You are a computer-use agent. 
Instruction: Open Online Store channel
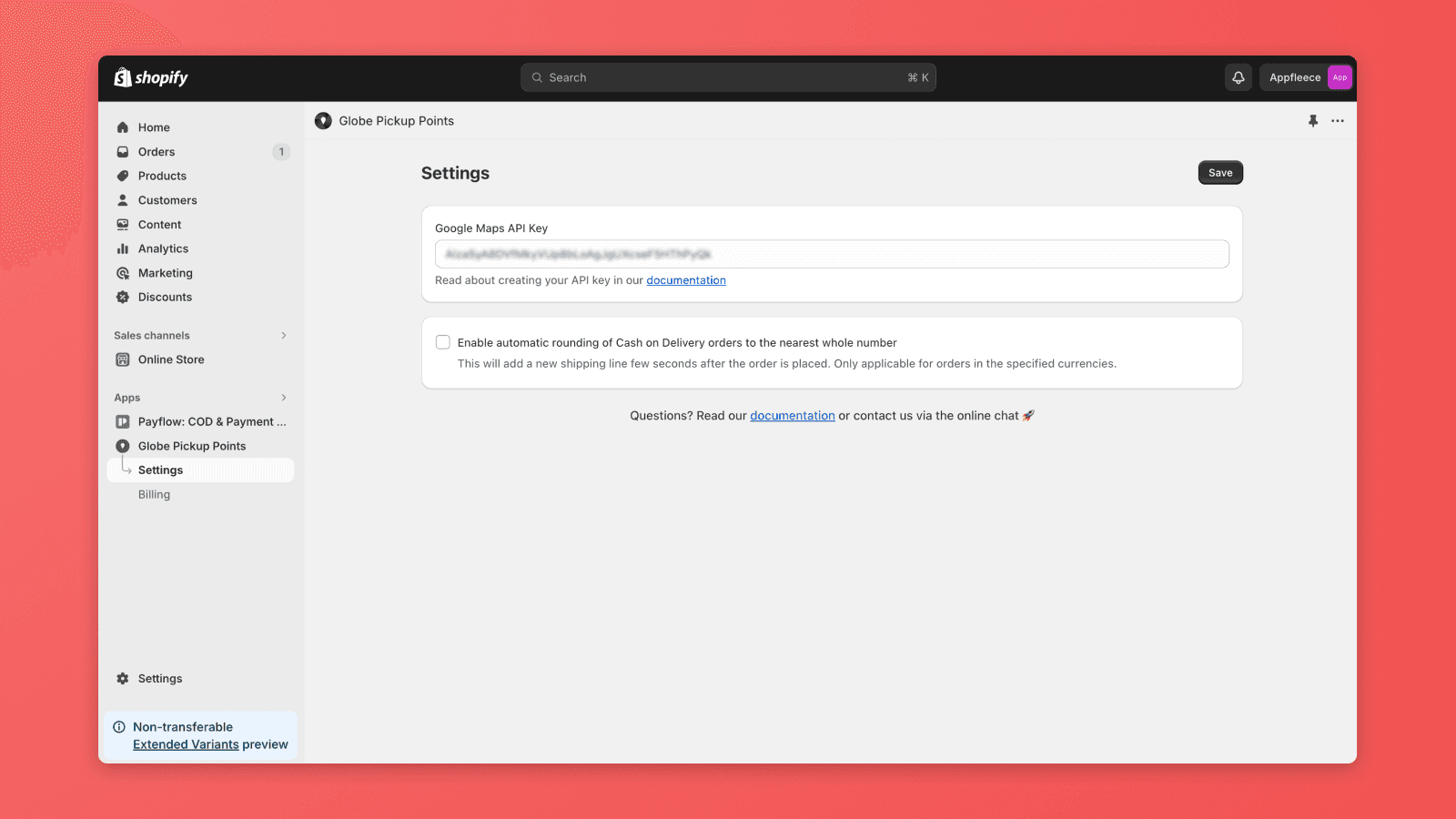(200, 359)
